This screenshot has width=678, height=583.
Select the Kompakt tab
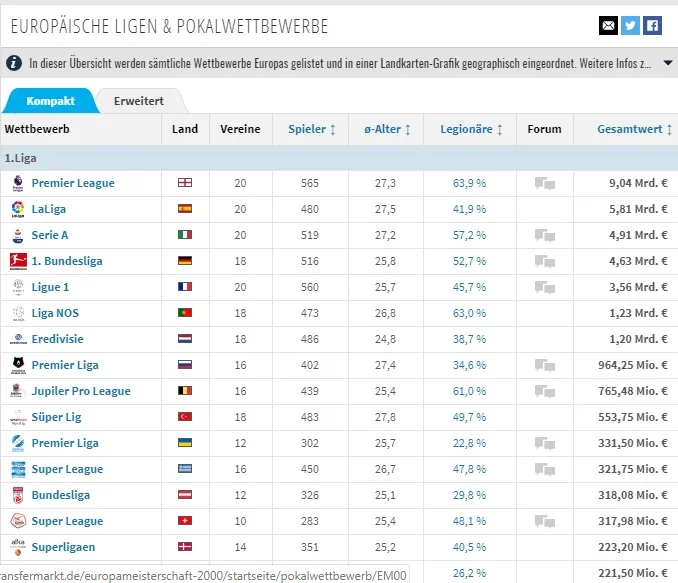[50, 101]
